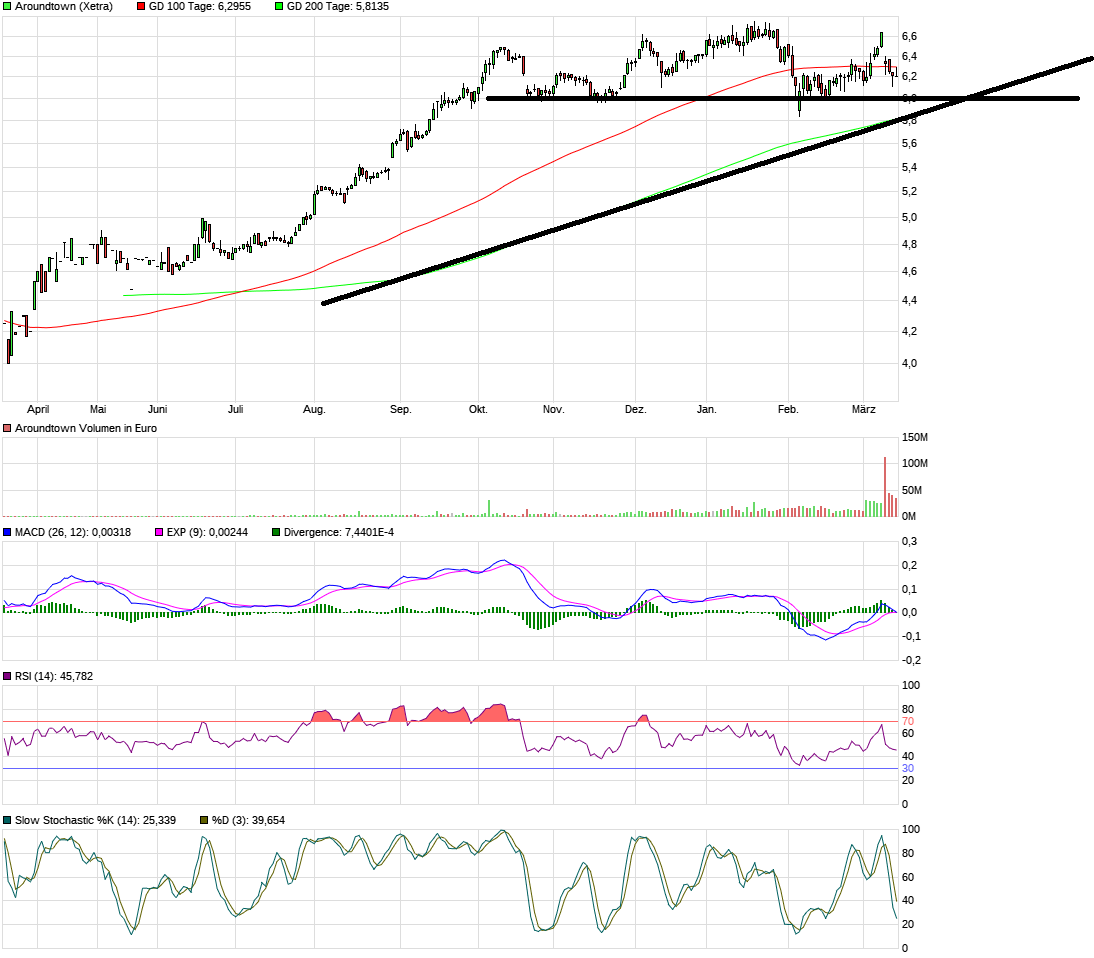Screen dimensions: 1094x958
Task: Click the RSI 70 overbought level label
Action: point(908,721)
